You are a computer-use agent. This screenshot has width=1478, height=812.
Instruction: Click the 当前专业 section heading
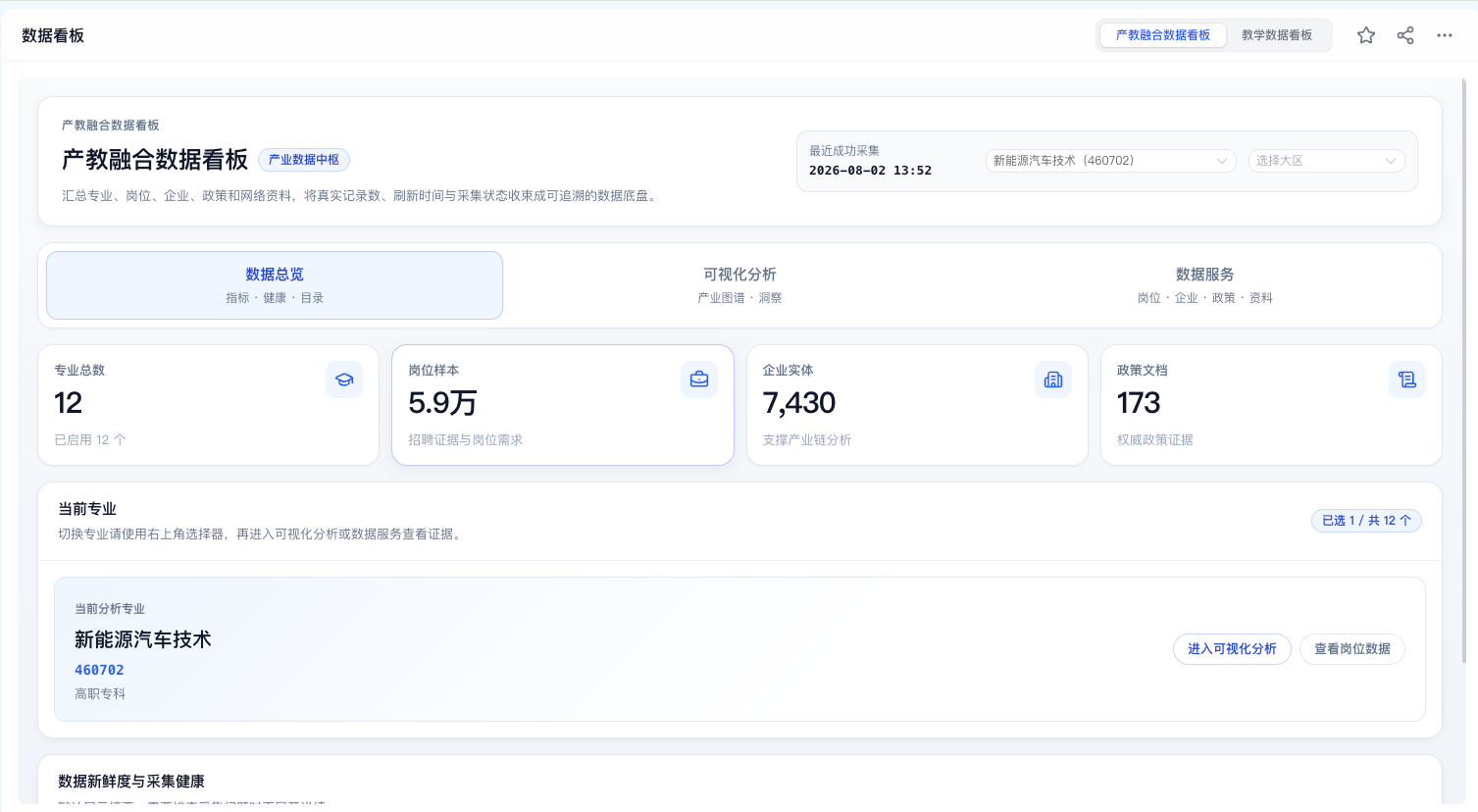click(x=87, y=509)
